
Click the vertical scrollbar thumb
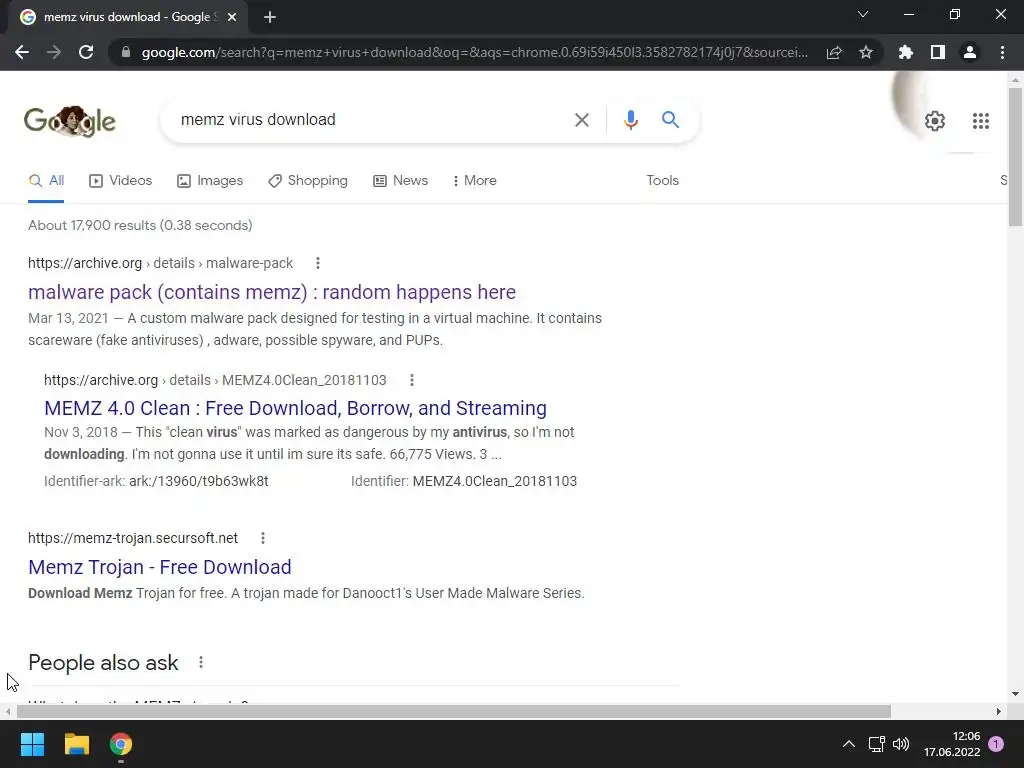tap(1015, 157)
